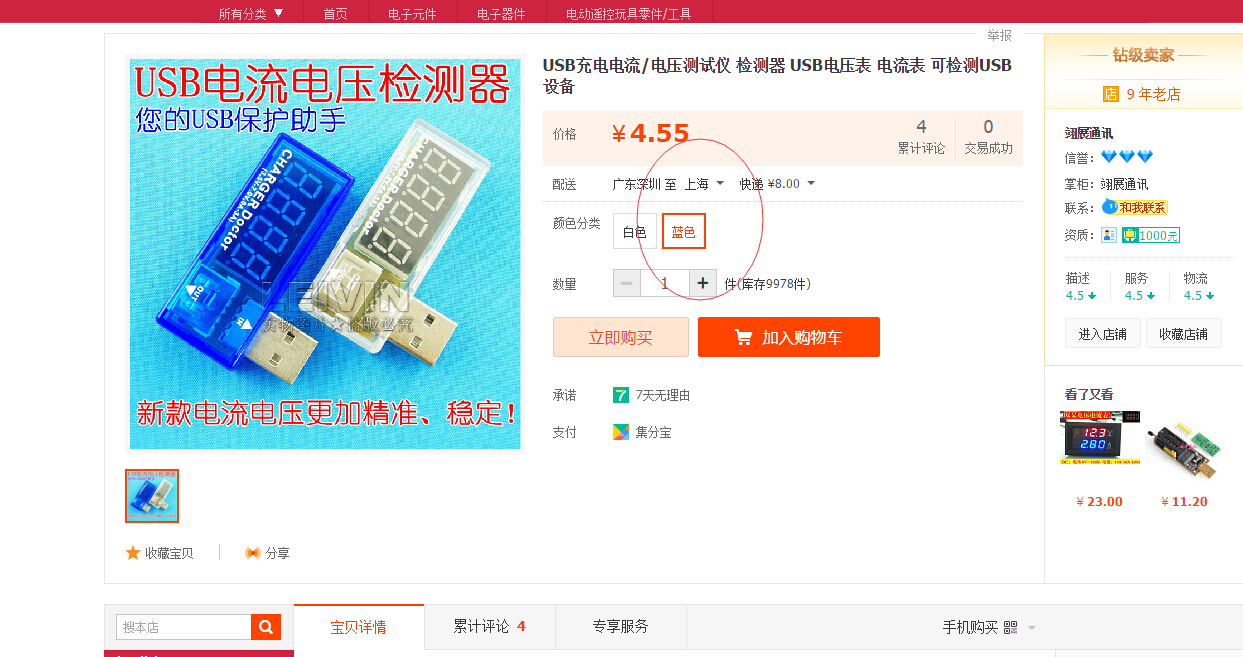The height and width of the screenshot is (657, 1243).
Task: Select the 白色 color option
Action: 635,232
